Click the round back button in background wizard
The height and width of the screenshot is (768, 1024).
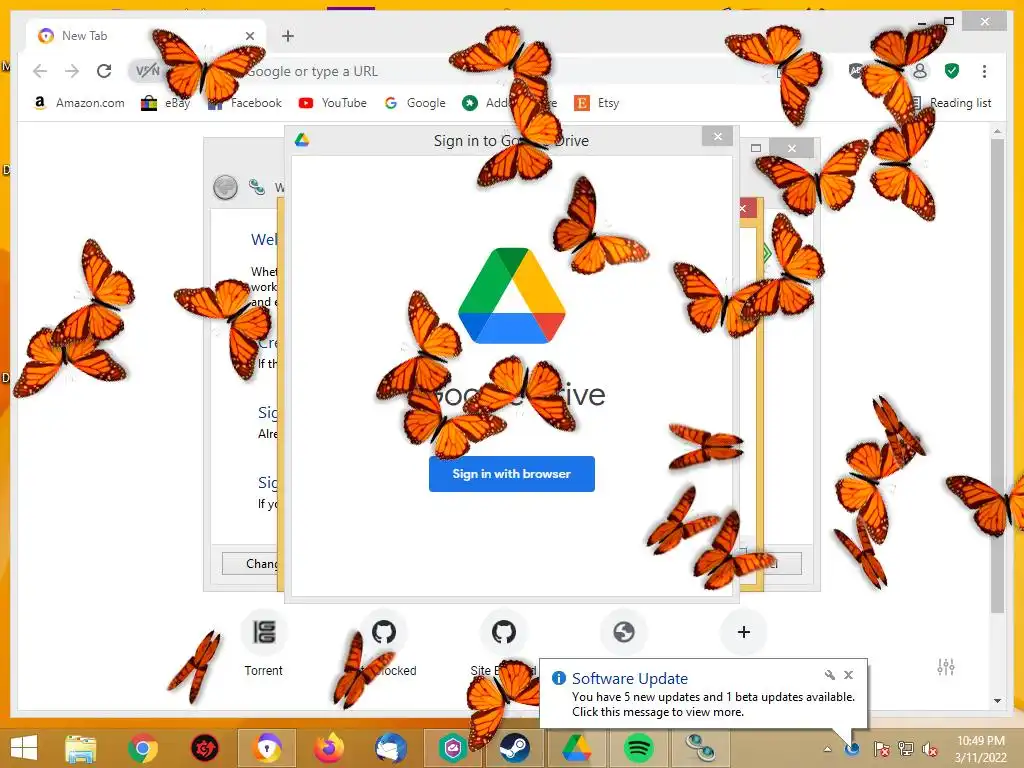click(x=225, y=187)
